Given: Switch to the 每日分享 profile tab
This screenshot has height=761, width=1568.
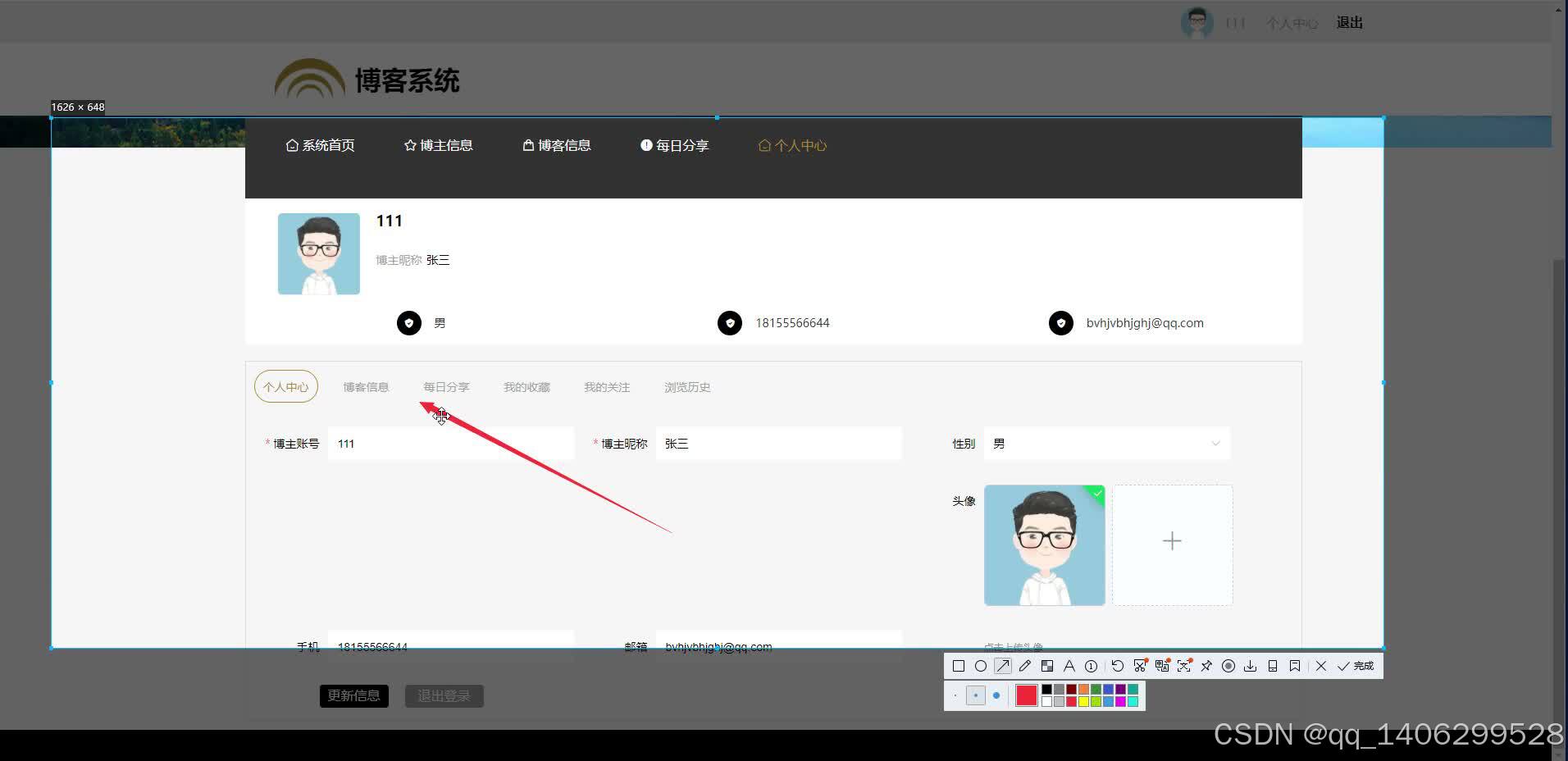Looking at the screenshot, I should (x=446, y=387).
